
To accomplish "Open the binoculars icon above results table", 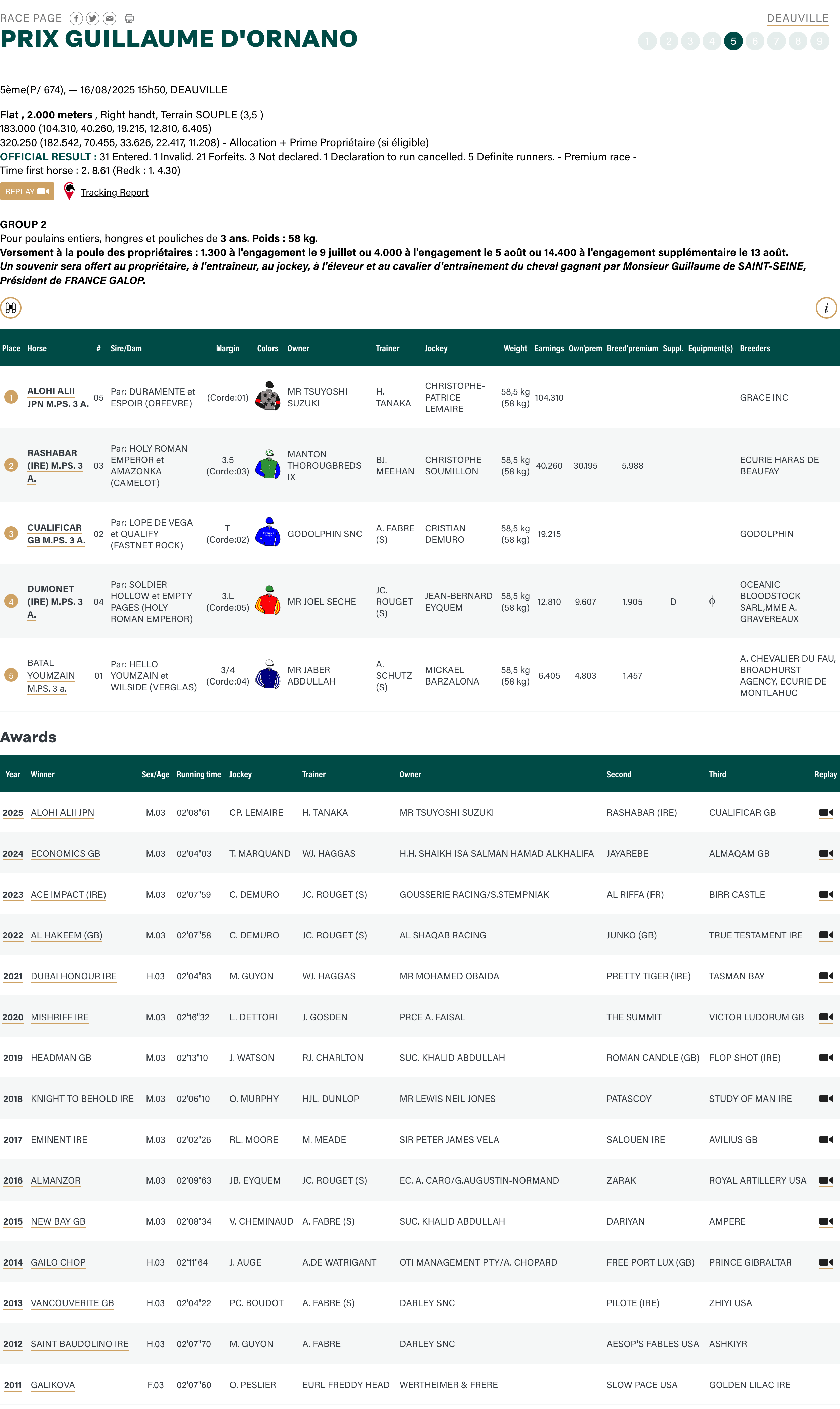I will pyautogui.click(x=11, y=308).
